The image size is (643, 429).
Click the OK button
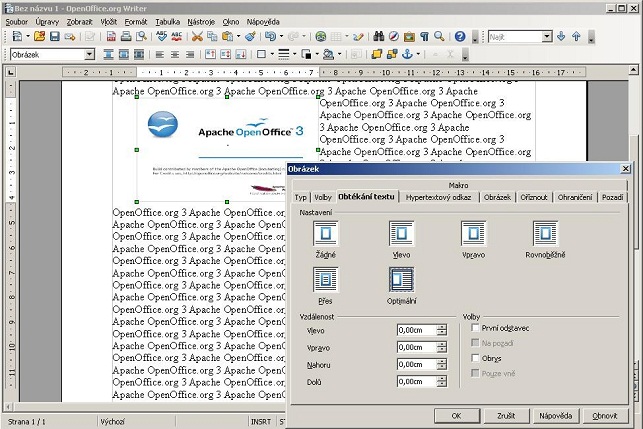click(455, 414)
